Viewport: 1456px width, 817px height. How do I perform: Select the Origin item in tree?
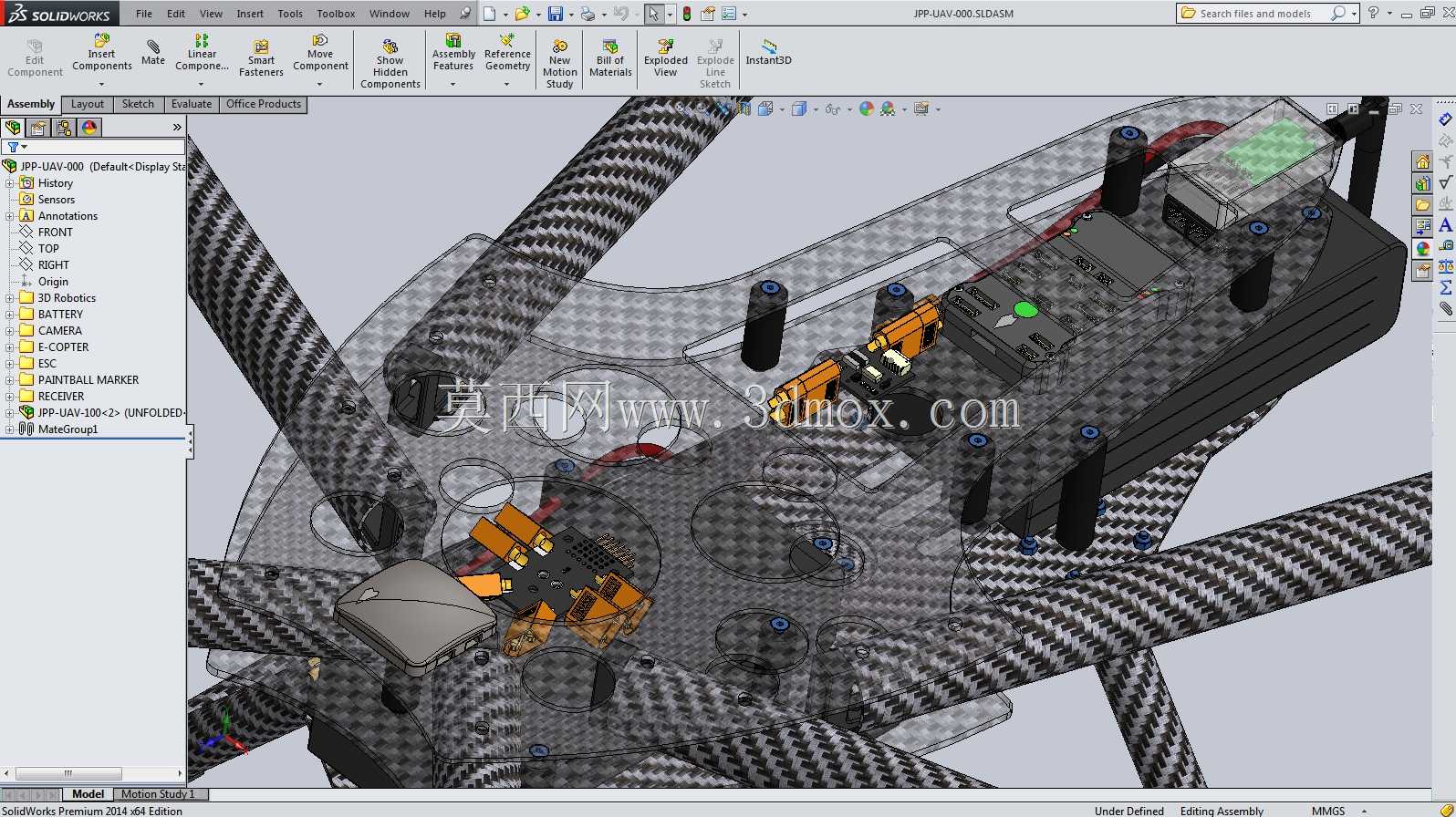[53, 282]
